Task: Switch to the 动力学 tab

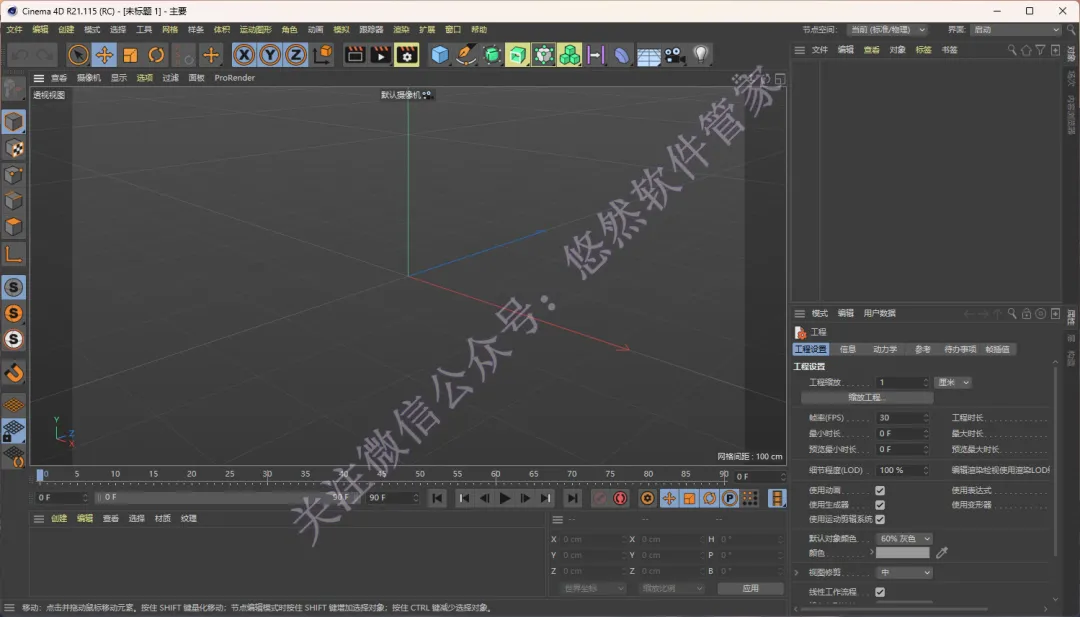Action: [x=885, y=349]
